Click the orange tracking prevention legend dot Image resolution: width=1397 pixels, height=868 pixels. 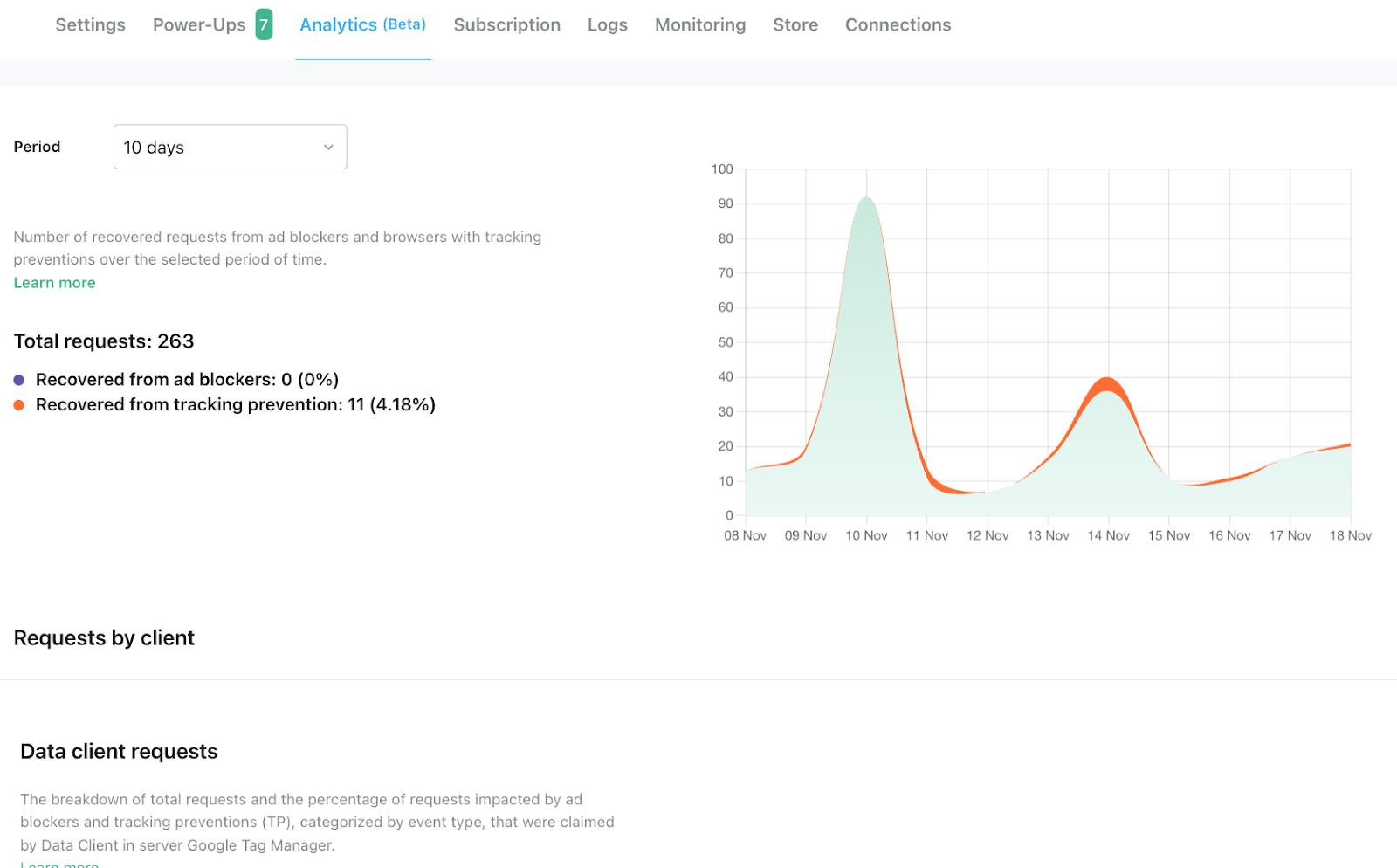19,404
